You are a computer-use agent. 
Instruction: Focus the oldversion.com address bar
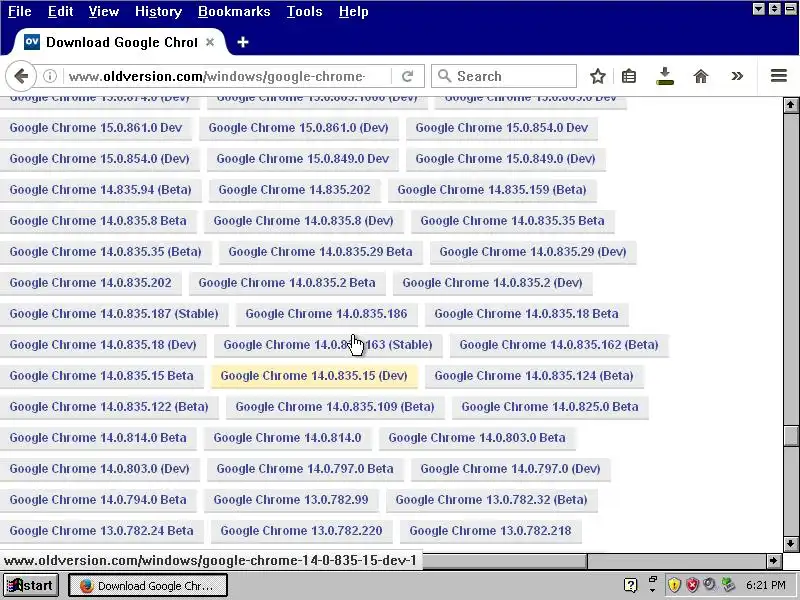click(224, 76)
